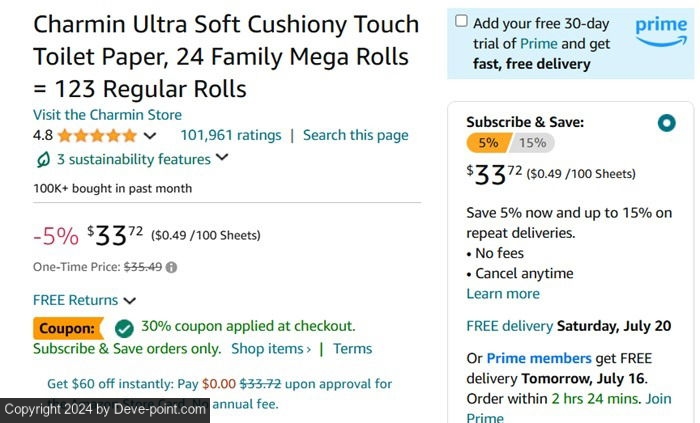The height and width of the screenshot is (423, 700).
Task: Check the free 30-day Prime trial box
Action: (461, 21)
